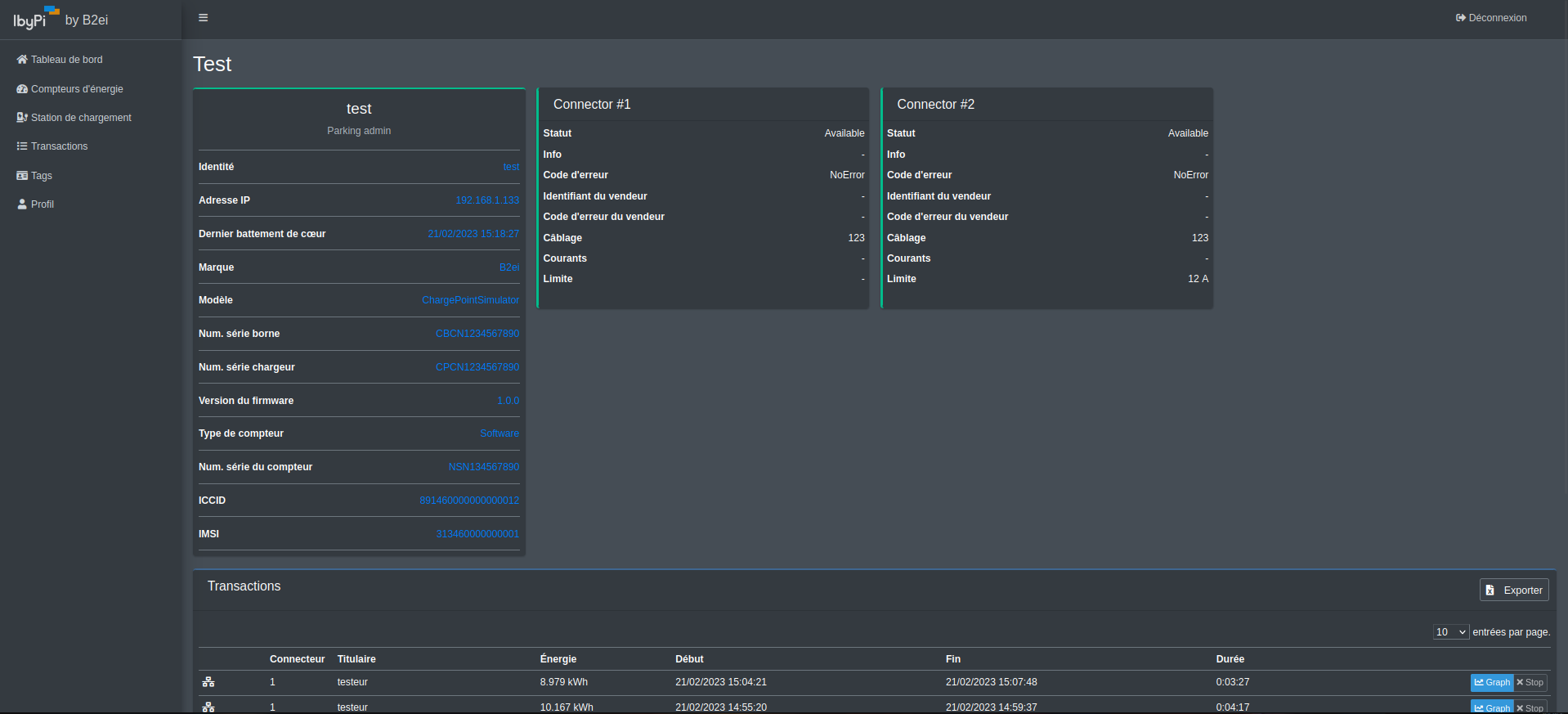Toggle the hamburger sidebar menu icon
1568x714 pixels.
coord(203,18)
